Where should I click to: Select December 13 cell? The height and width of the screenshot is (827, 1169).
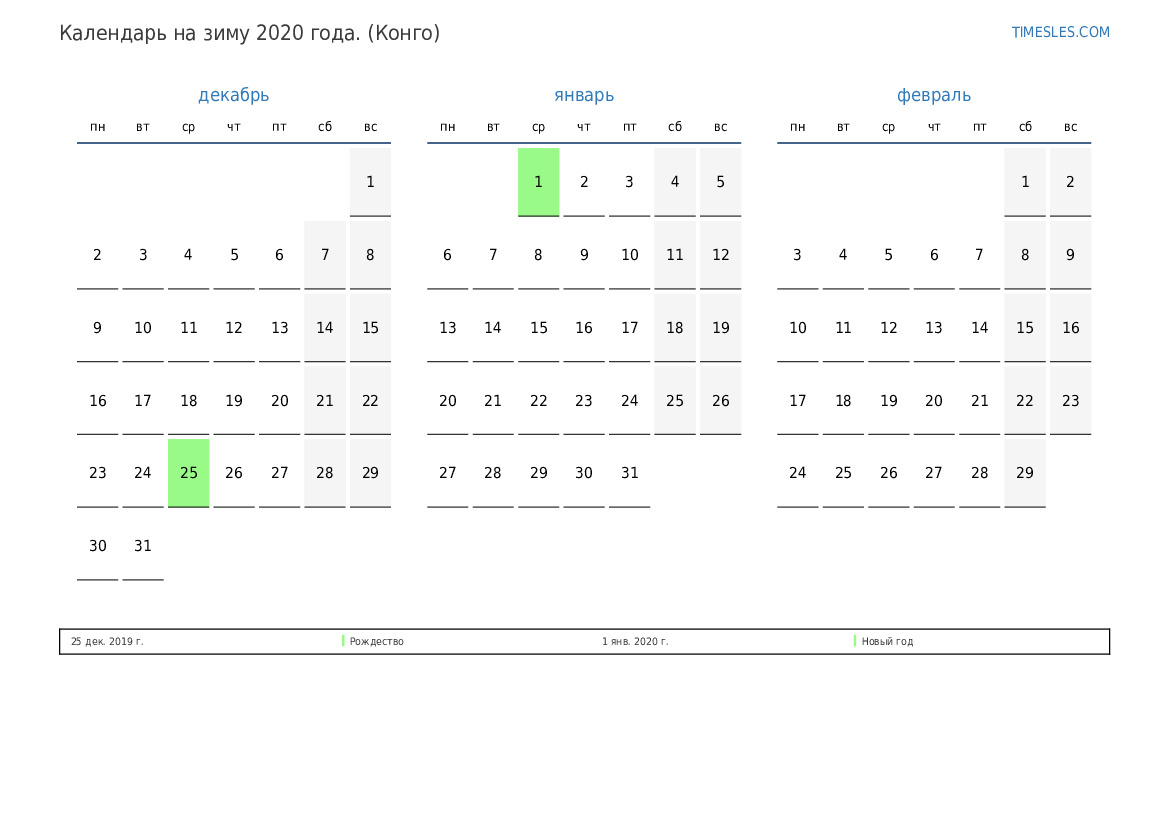coord(280,328)
